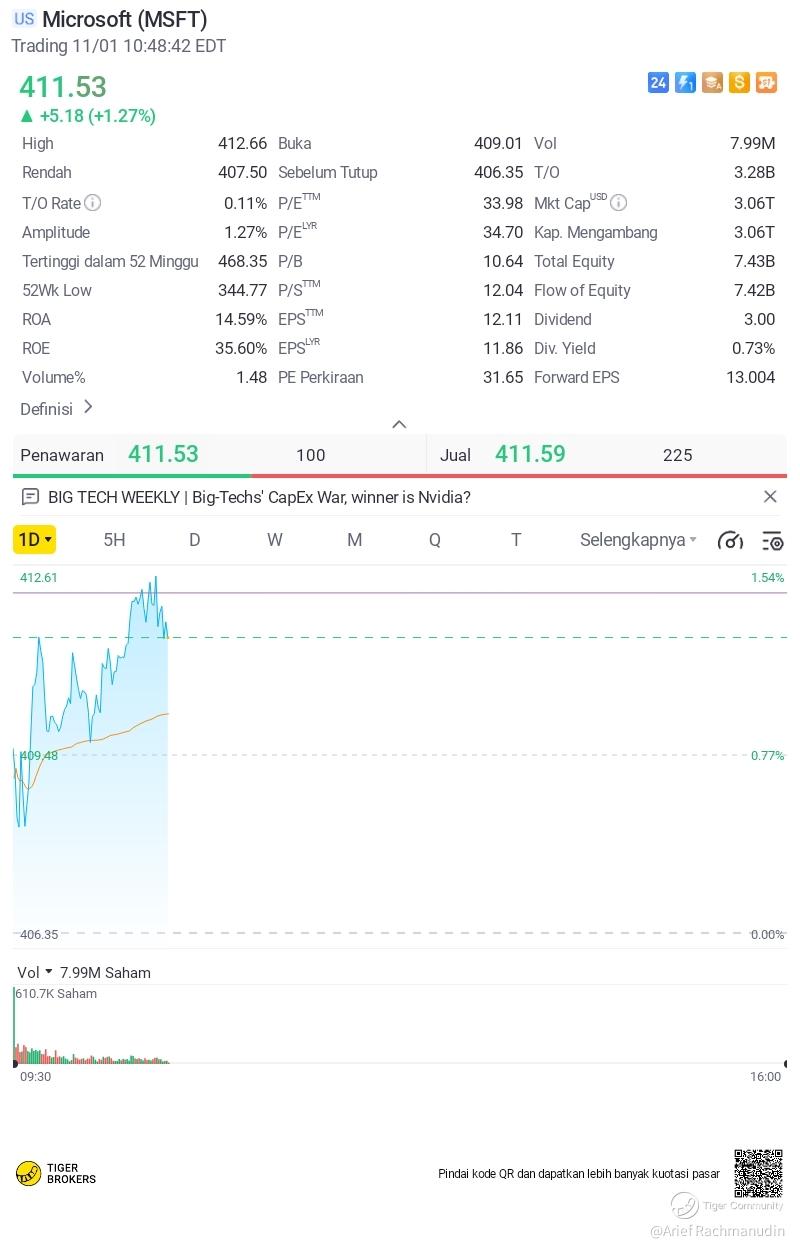Dismiss the BIG TECH WEEKLY banner

[770, 497]
